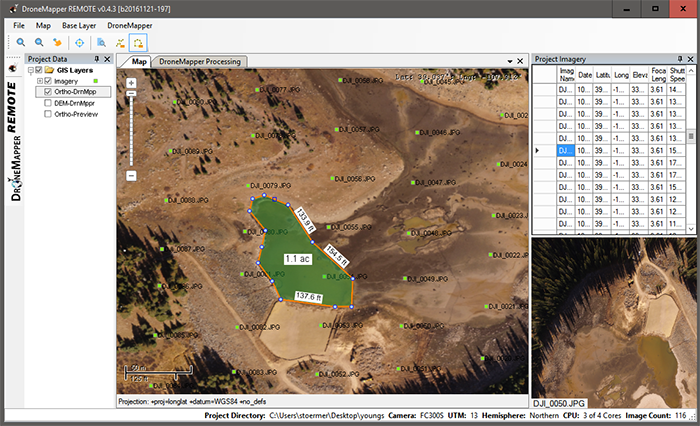This screenshot has height=426, width=700.
Task: Select the measure area polygon tool
Action: click(x=138, y=43)
